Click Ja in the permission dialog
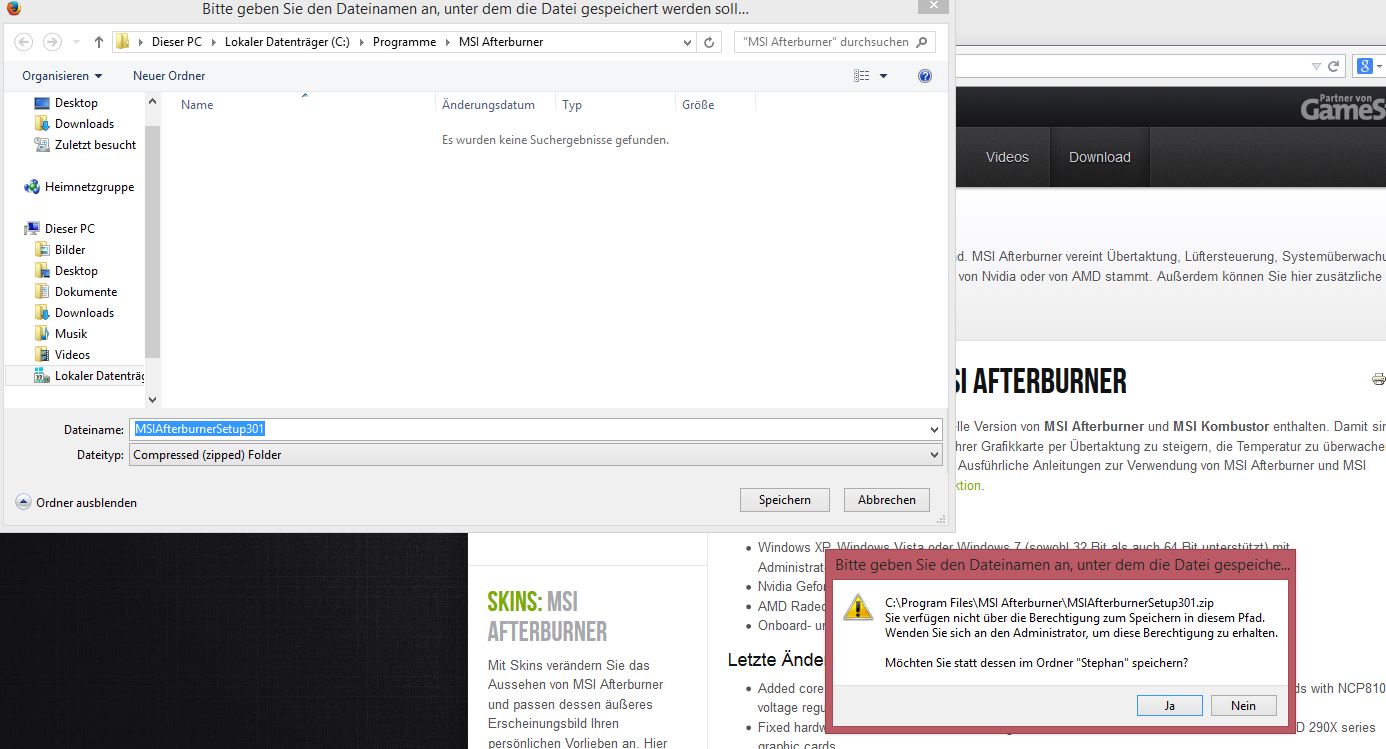 tap(1170, 705)
